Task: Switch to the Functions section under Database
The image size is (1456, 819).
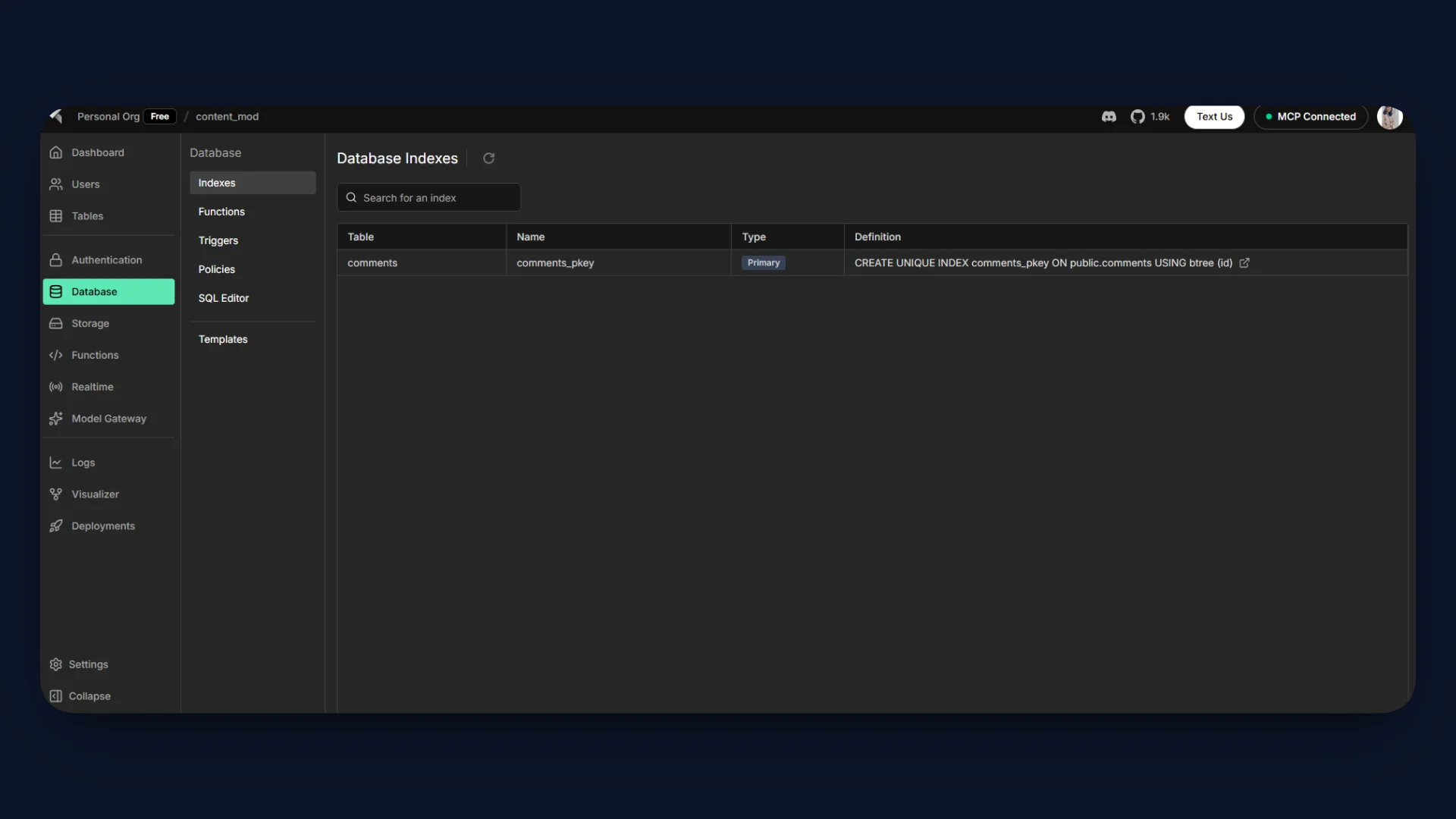Action: coord(221,212)
